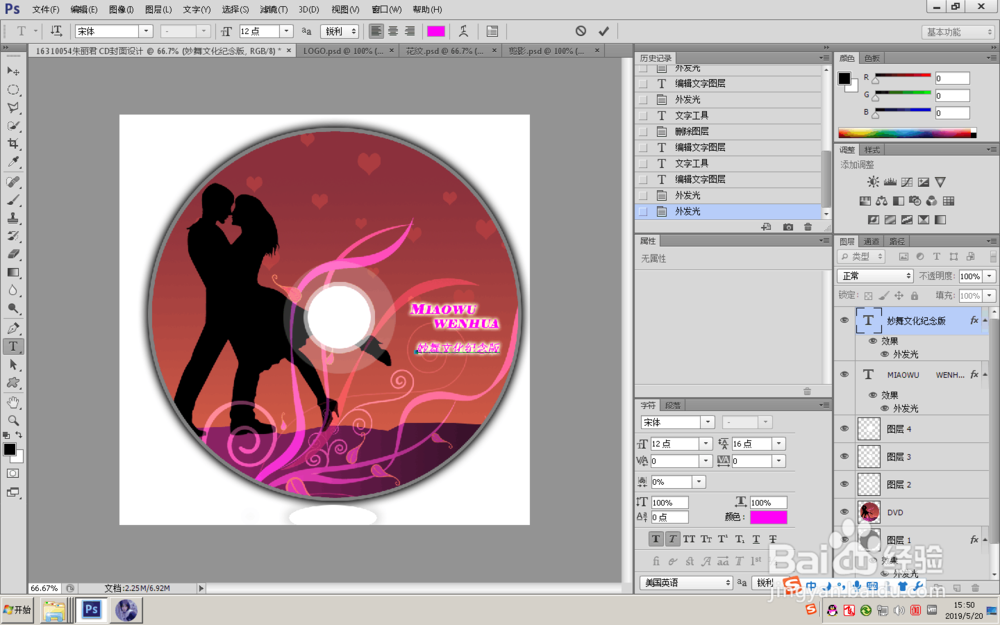The height and width of the screenshot is (625, 1000).
Task: Select the Eraser tool
Action: coord(13,254)
